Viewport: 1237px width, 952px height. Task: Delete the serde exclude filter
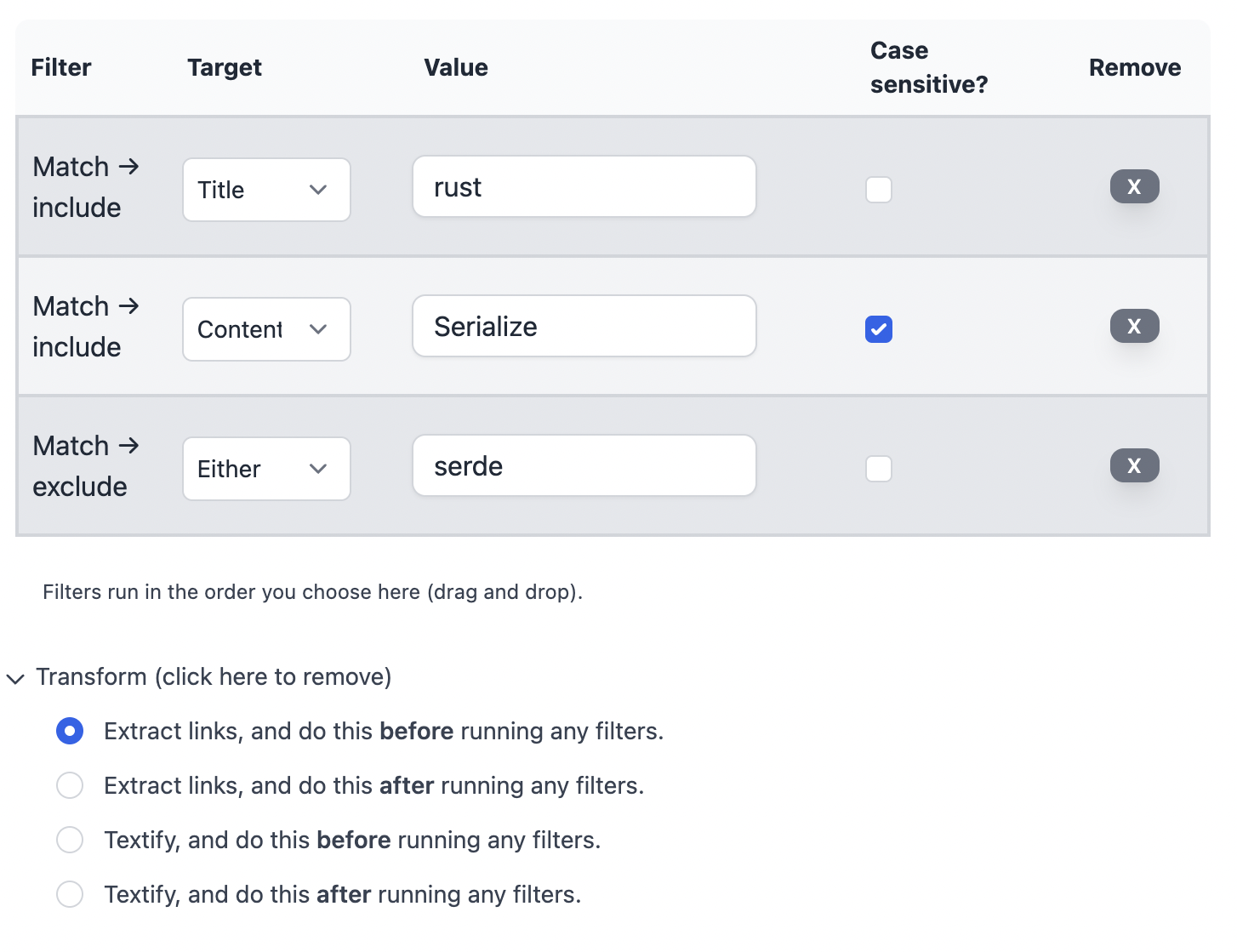point(1134,465)
